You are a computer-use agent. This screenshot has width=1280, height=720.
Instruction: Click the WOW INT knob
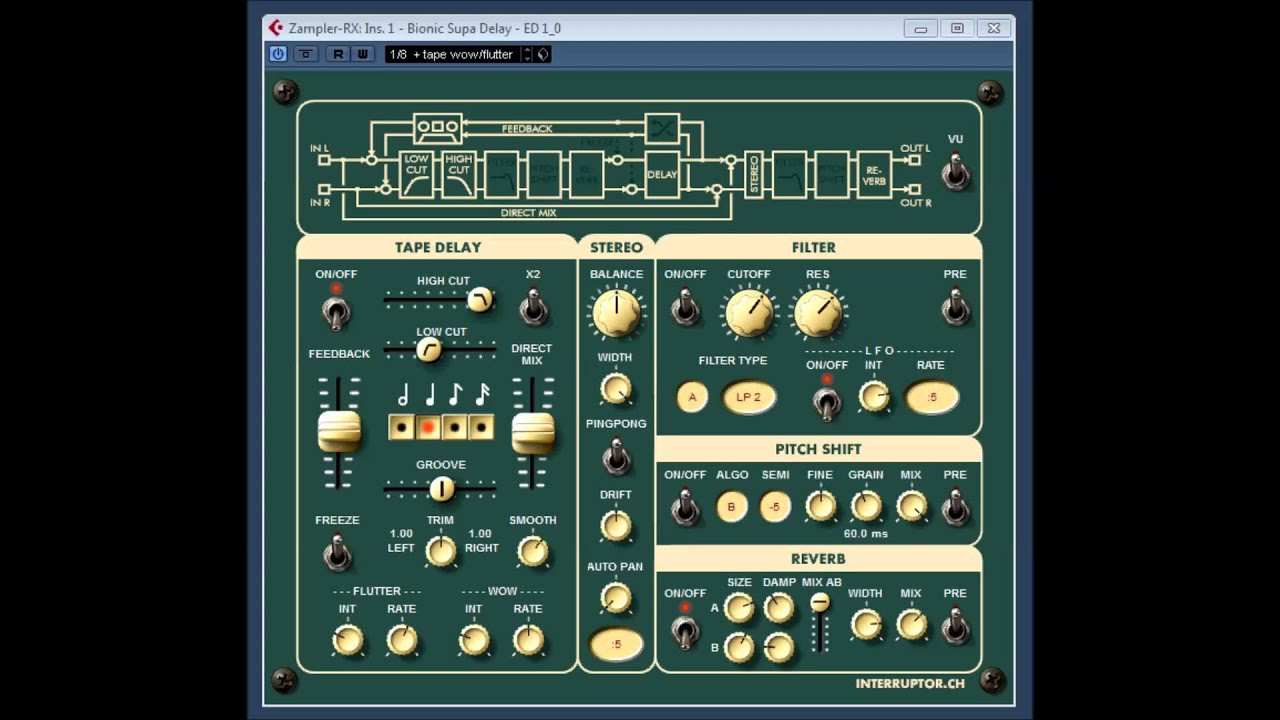pos(474,640)
